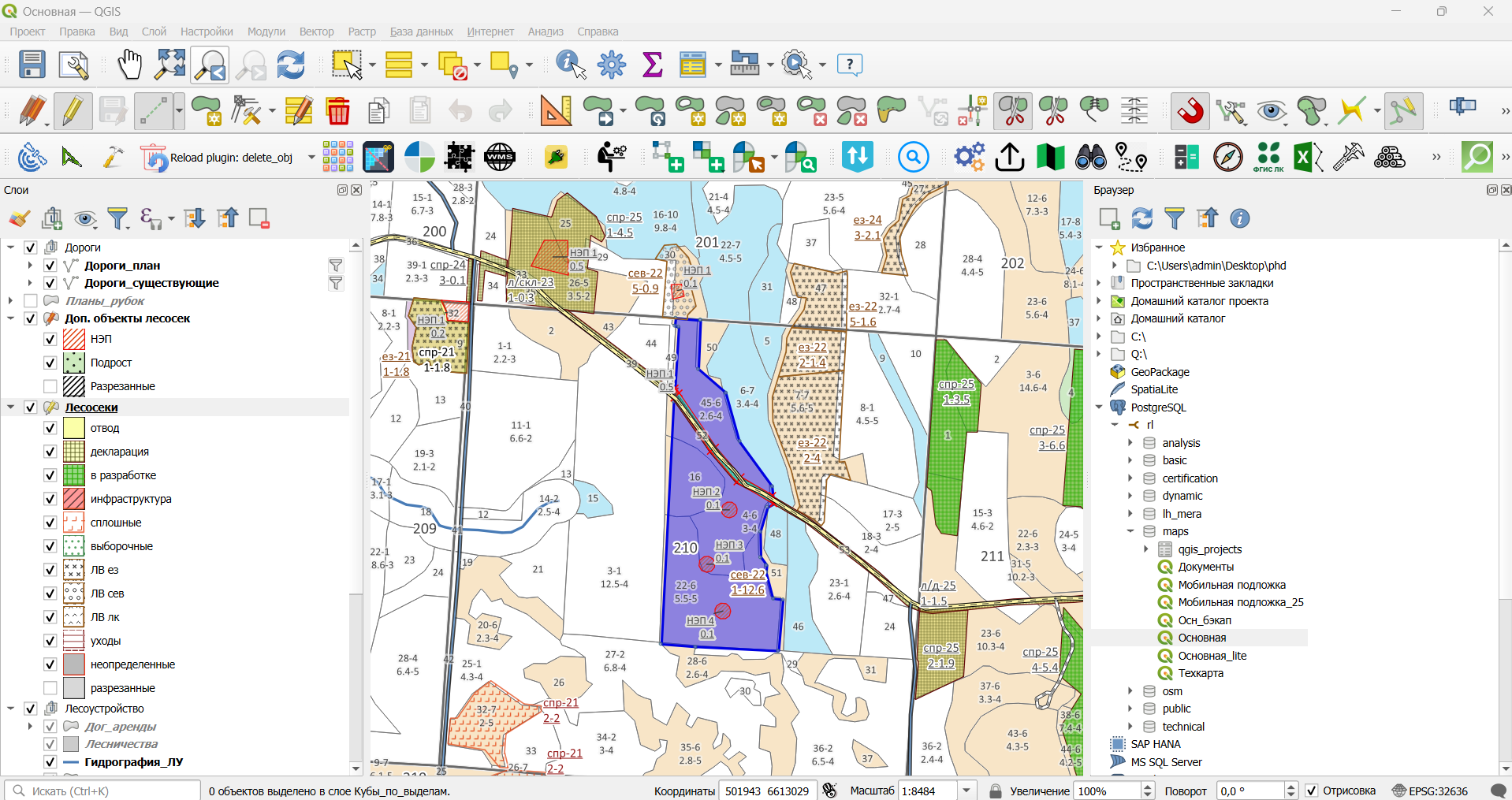Open the Python gear settings plugin icon
1512x800 pixels.
[969, 157]
